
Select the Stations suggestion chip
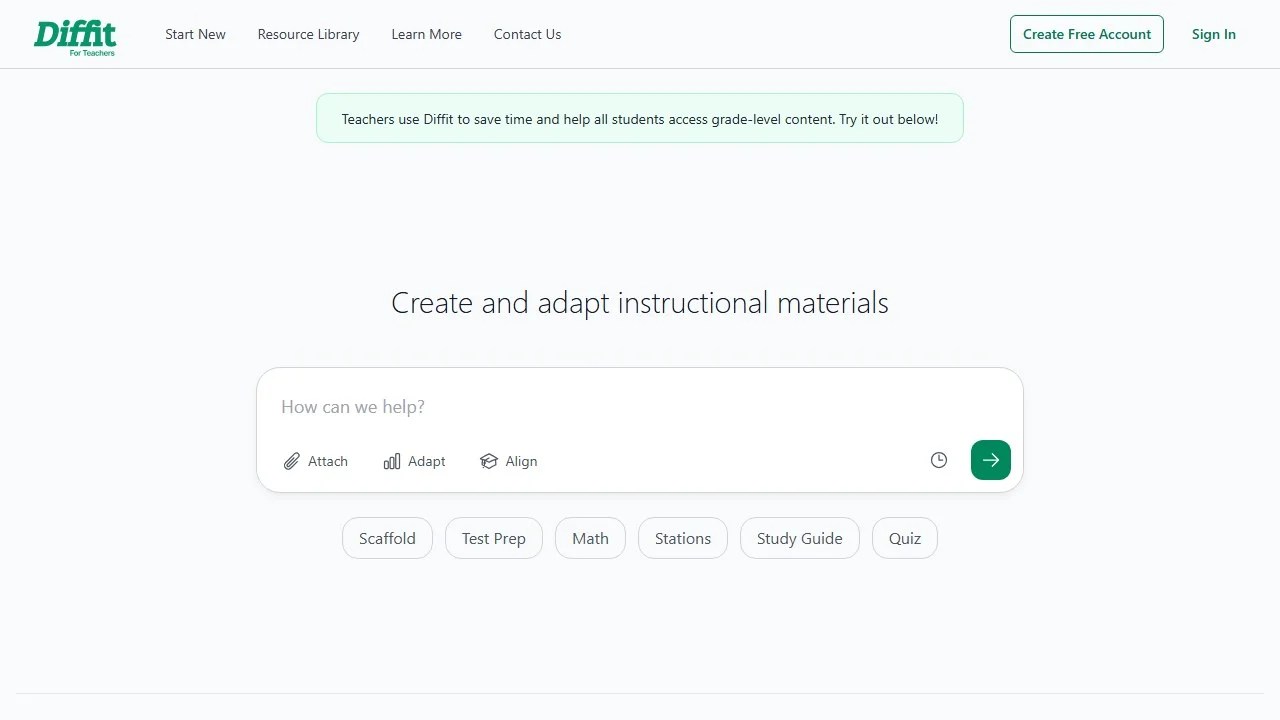tap(683, 538)
